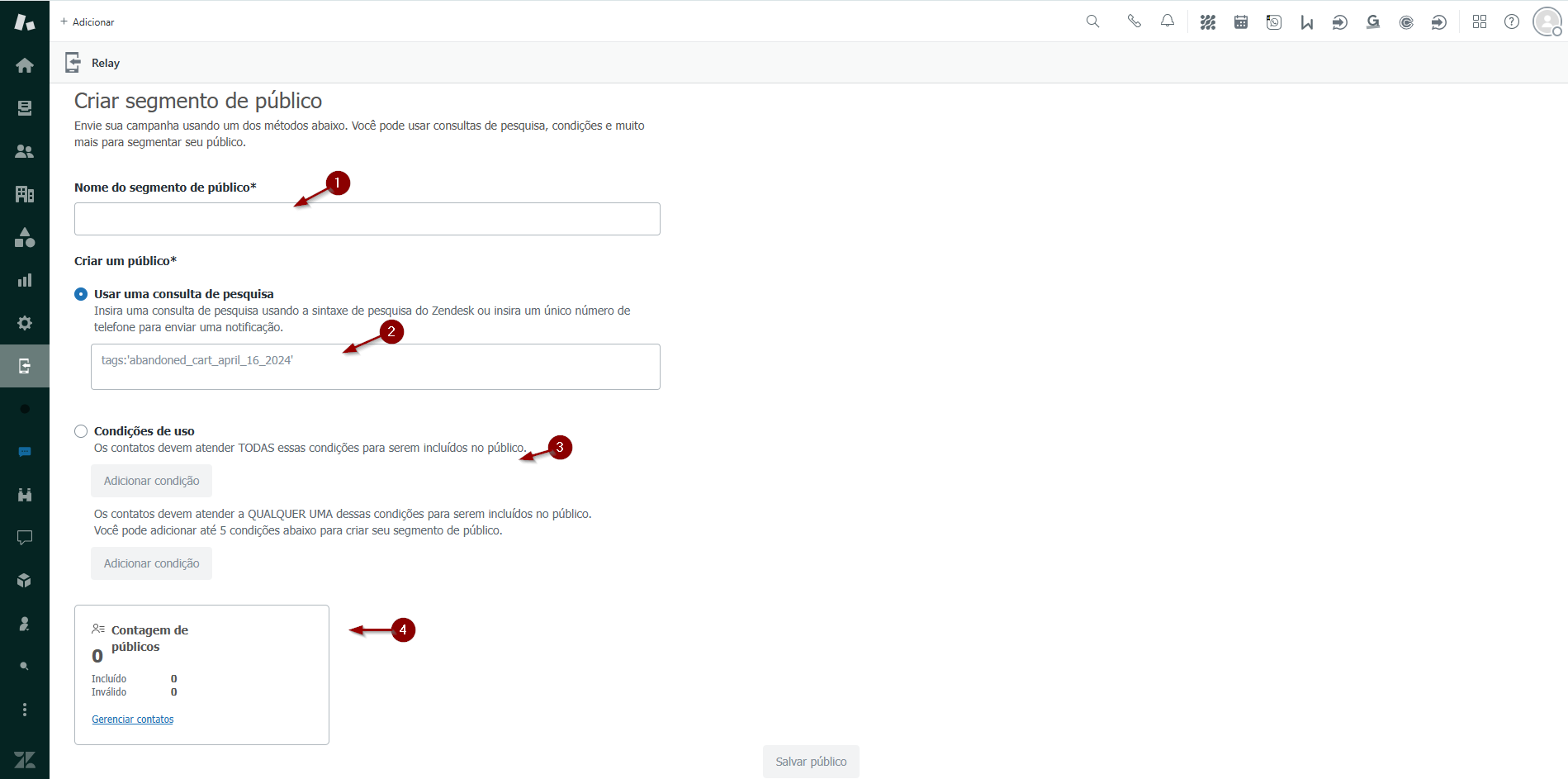Image resolution: width=1568 pixels, height=779 pixels.
Task: Open the notifications bell
Action: (x=1167, y=21)
